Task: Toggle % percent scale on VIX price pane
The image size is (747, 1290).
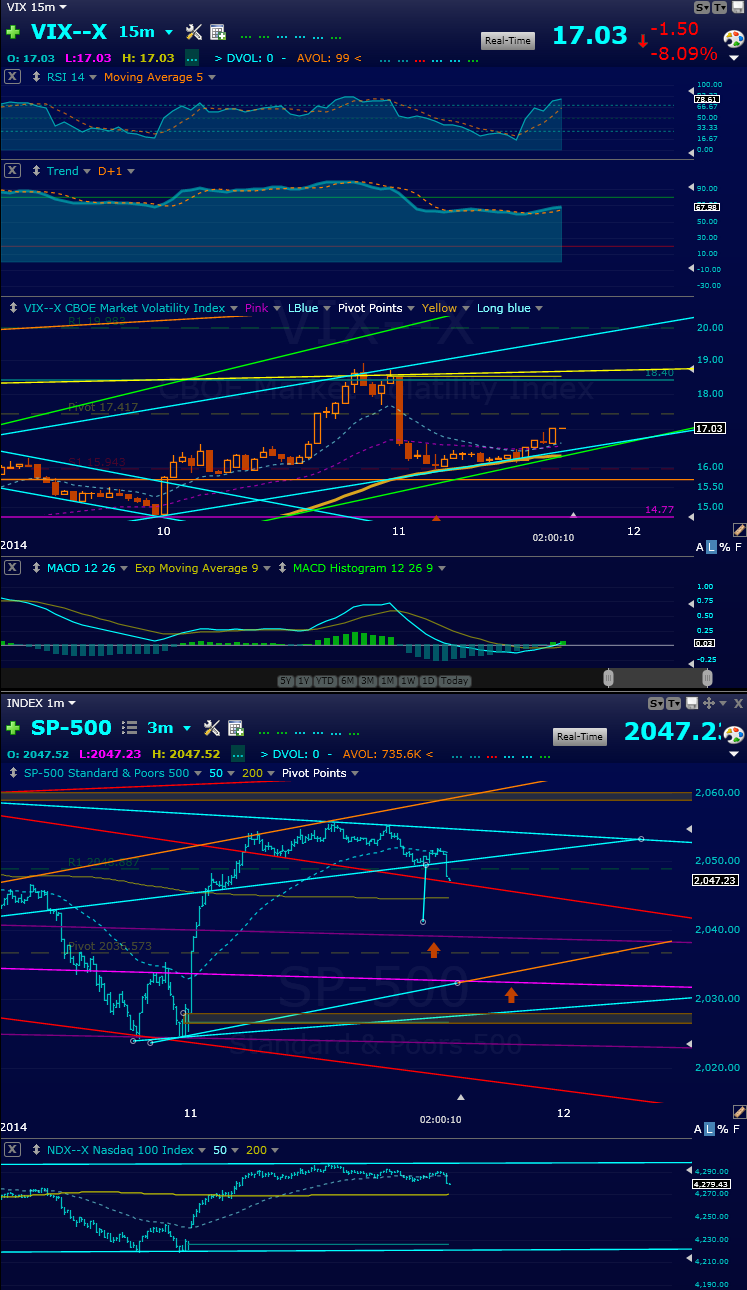Action: coord(725,547)
